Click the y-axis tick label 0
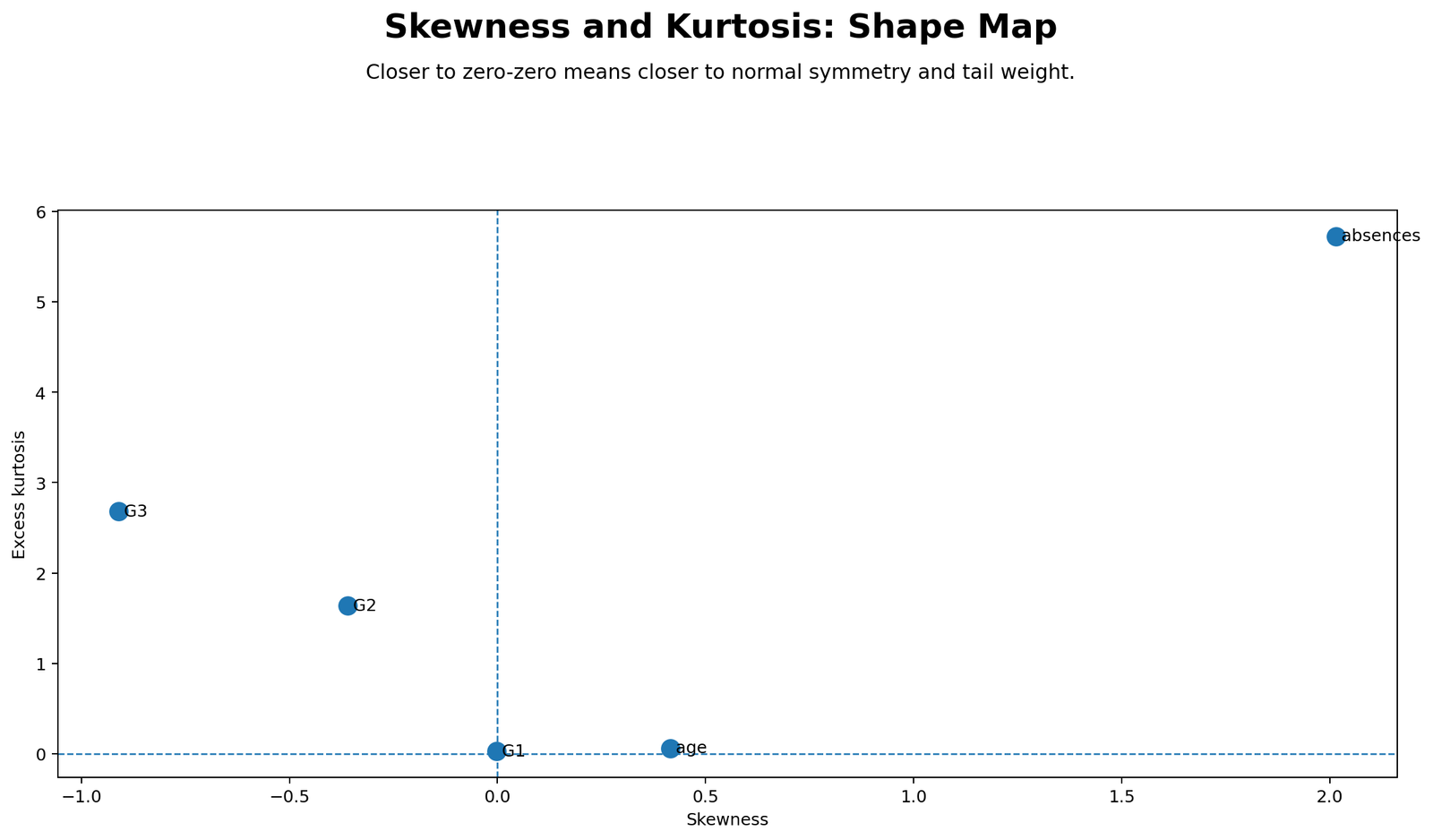 (41, 755)
